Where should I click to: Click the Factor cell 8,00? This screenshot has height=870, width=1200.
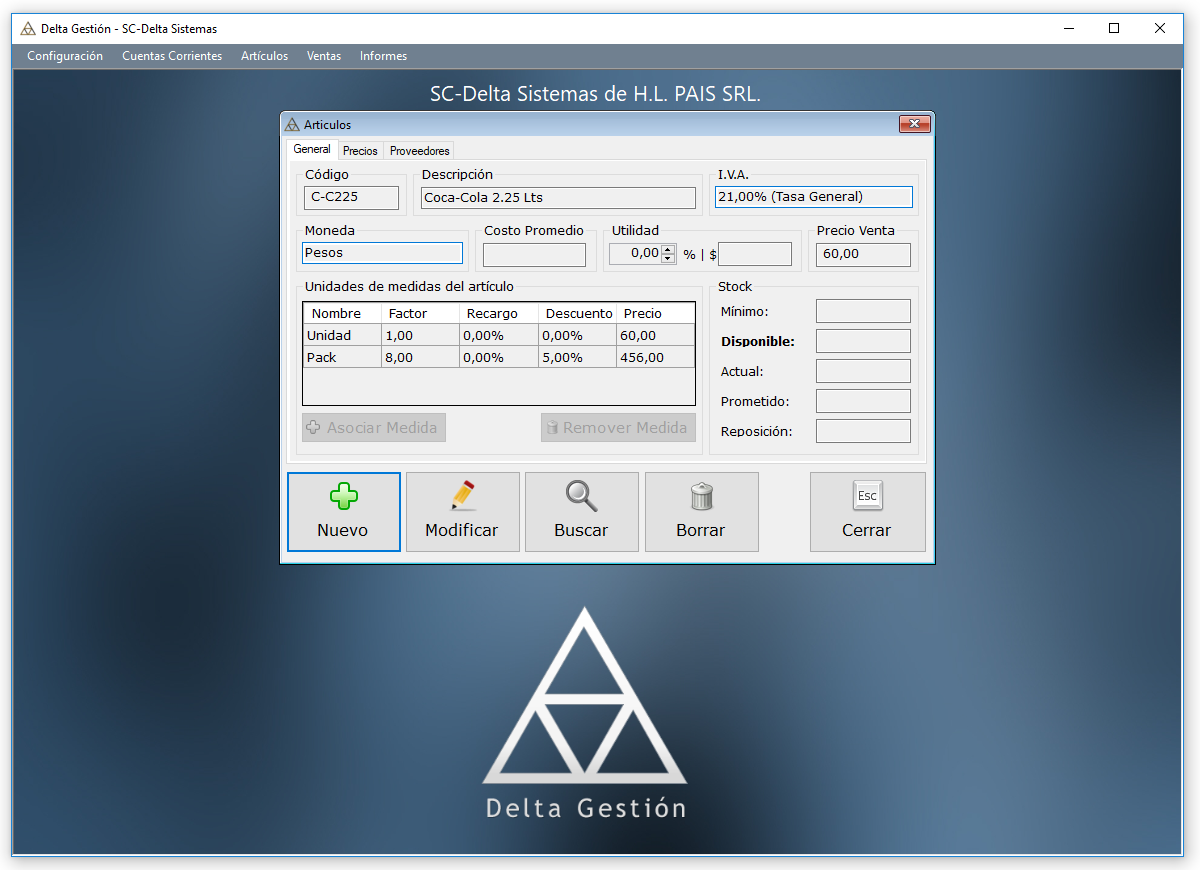click(420, 357)
